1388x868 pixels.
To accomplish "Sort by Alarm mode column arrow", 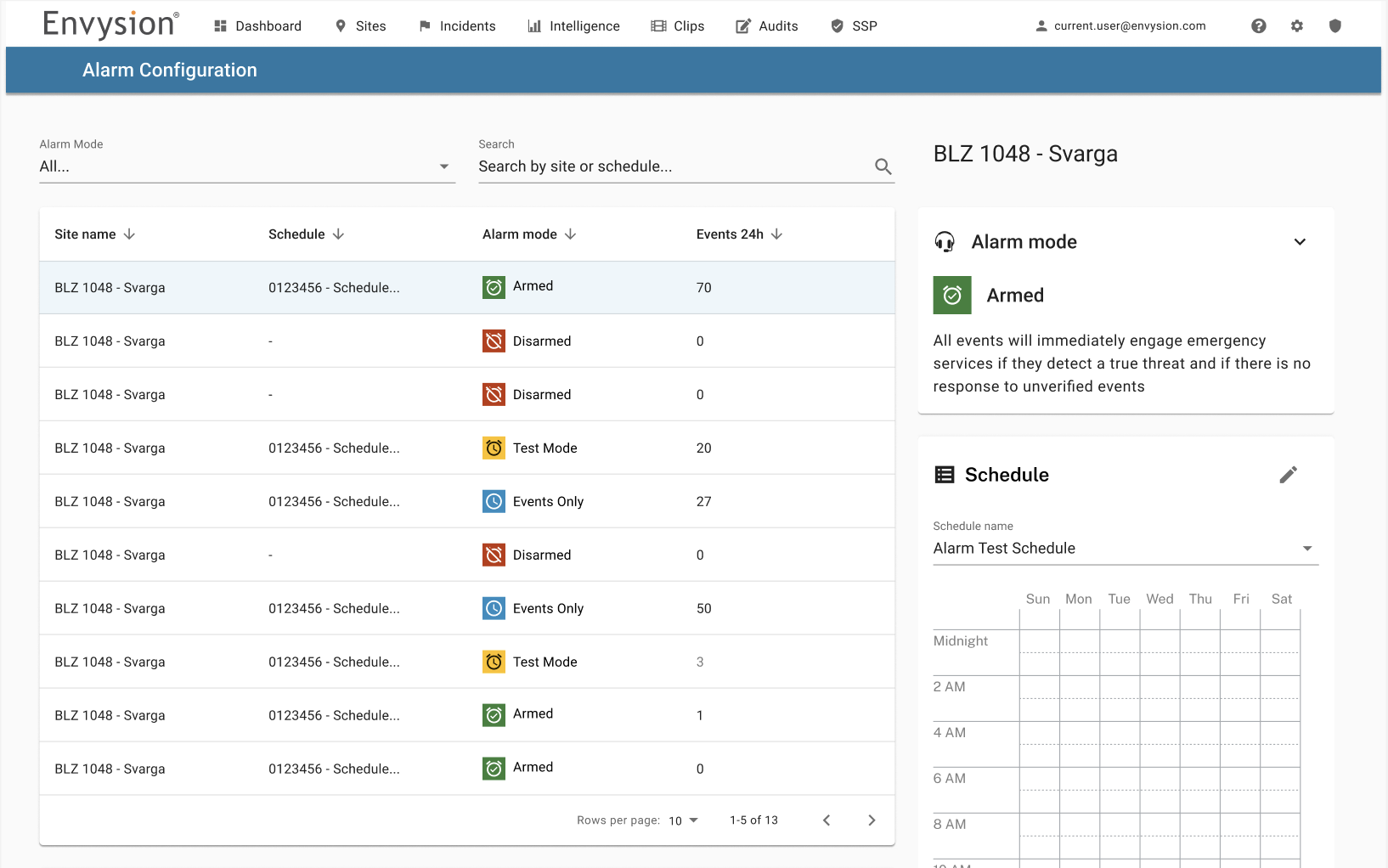I will pos(570,234).
